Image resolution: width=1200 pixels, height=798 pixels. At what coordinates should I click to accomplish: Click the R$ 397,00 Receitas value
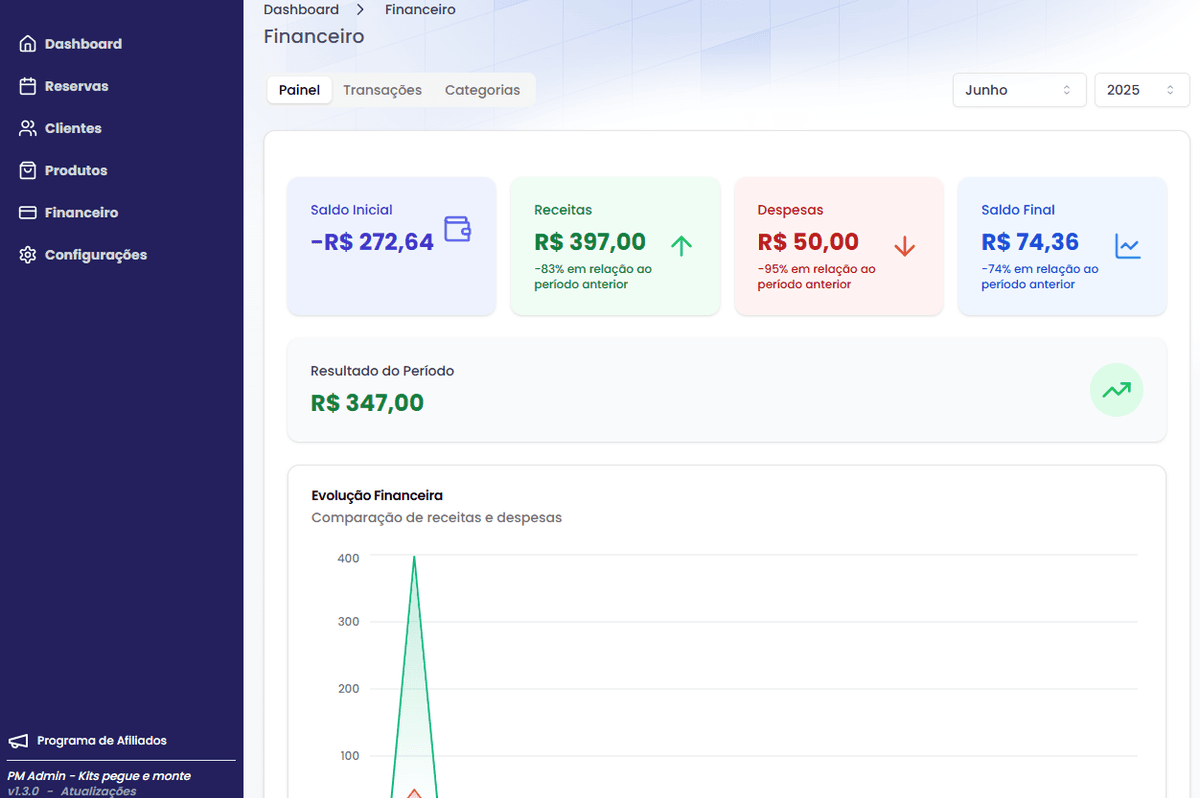coord(590,242)
